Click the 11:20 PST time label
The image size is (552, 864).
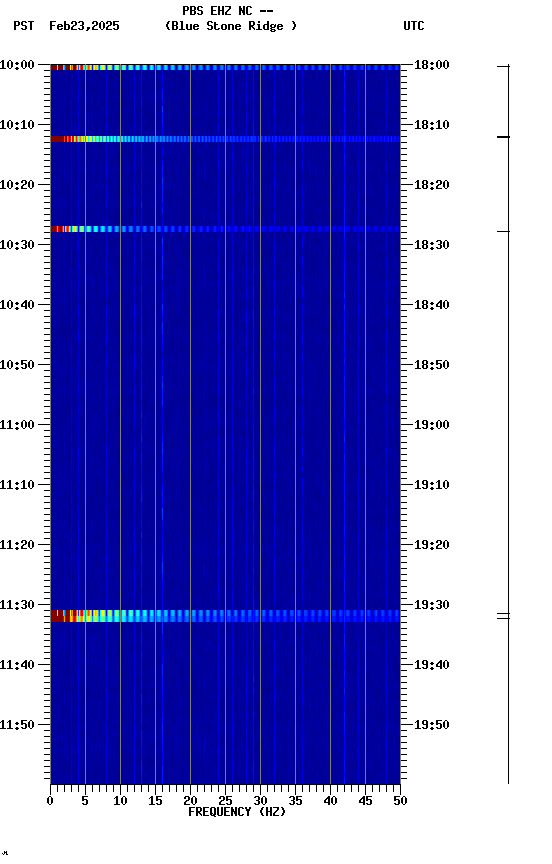17,545
